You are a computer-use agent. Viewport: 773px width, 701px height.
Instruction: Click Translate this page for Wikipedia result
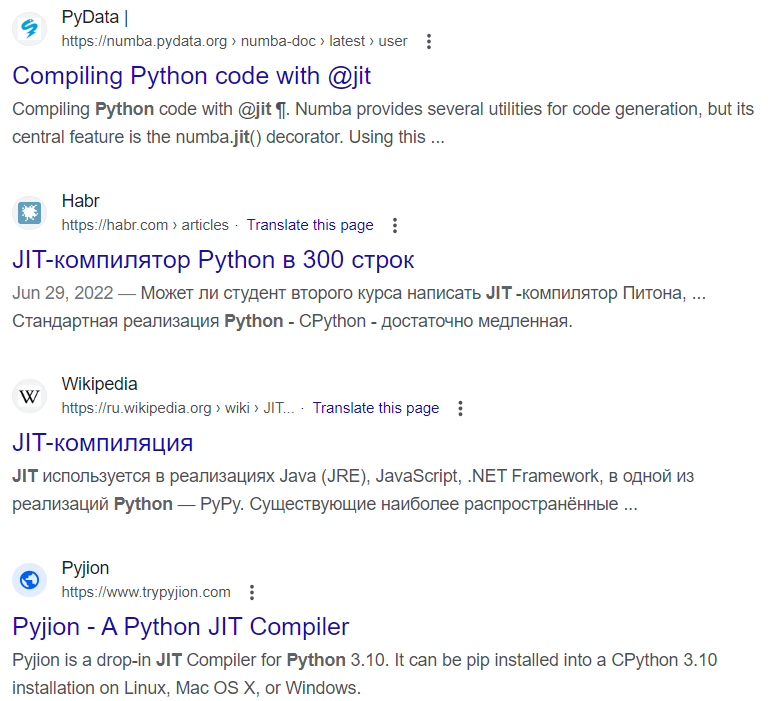pyautogui.click(x=376, y=408)
